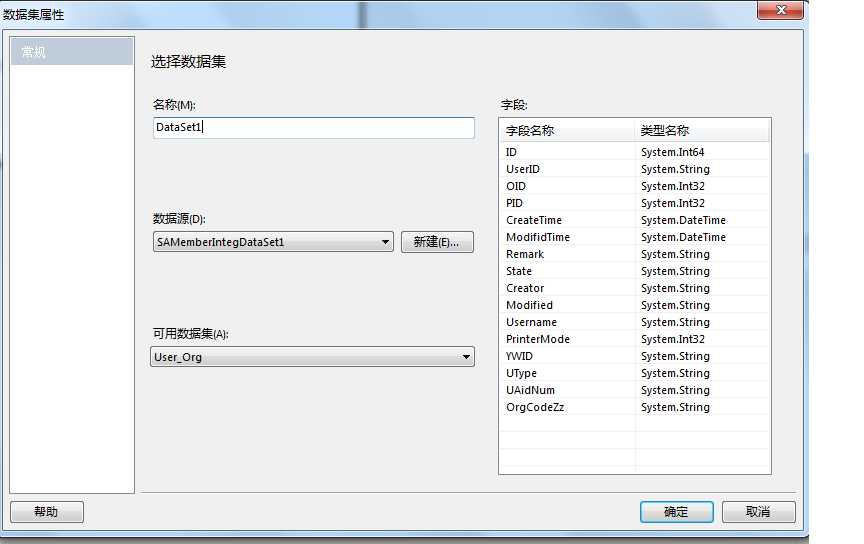864x544 pixels.
Task: Confirm with the 确定 button
Action: coord(677,512)
